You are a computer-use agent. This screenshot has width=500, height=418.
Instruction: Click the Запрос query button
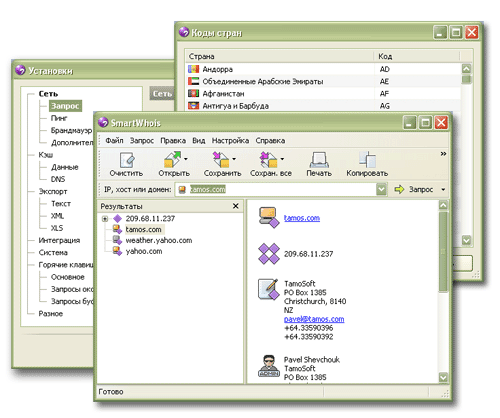[414, 190]
